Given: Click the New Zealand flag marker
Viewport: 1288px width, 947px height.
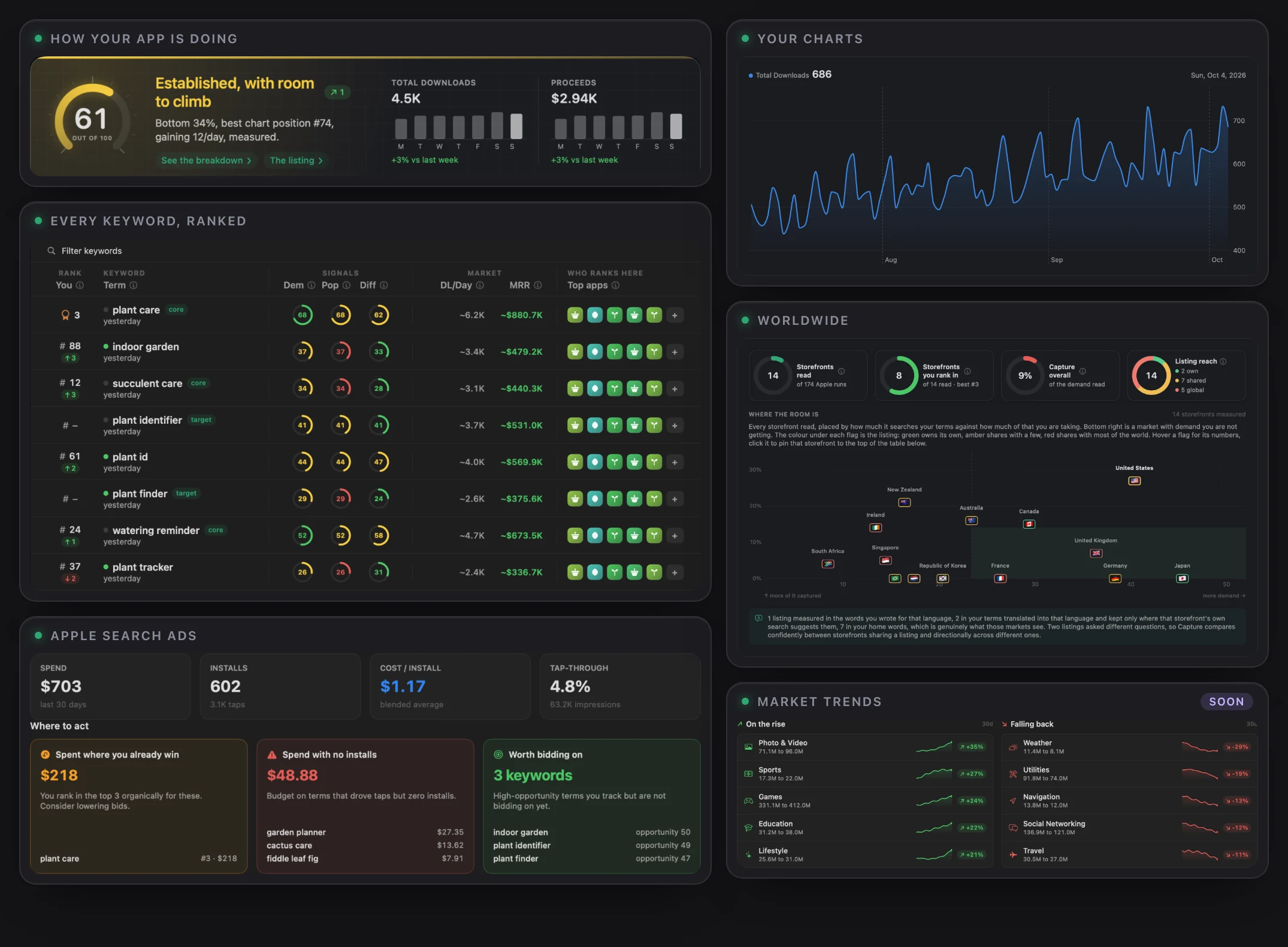Looking at the screenshot, I should click(x=905, y=502).
